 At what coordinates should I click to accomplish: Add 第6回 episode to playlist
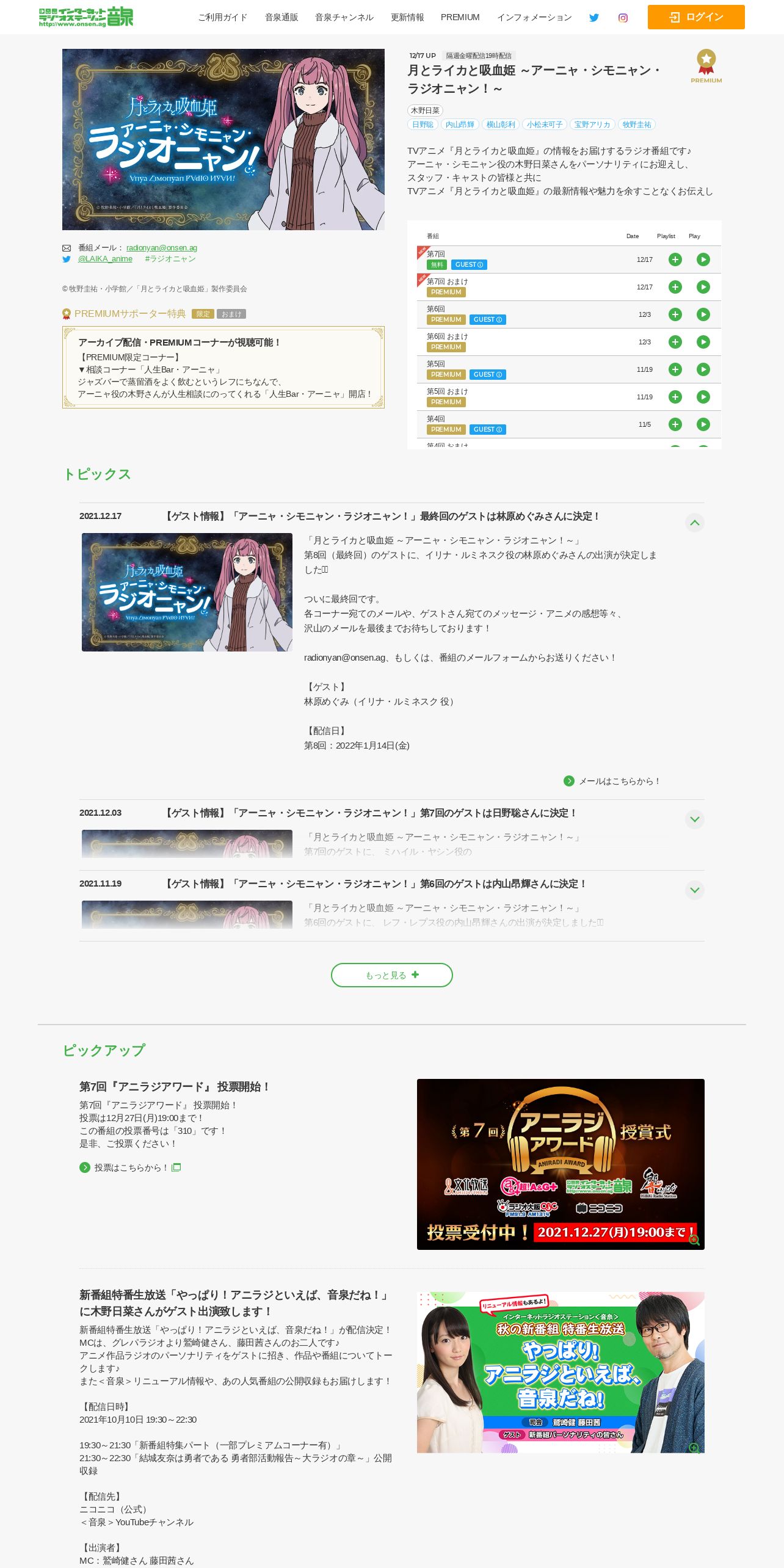[x=675, y=314]
